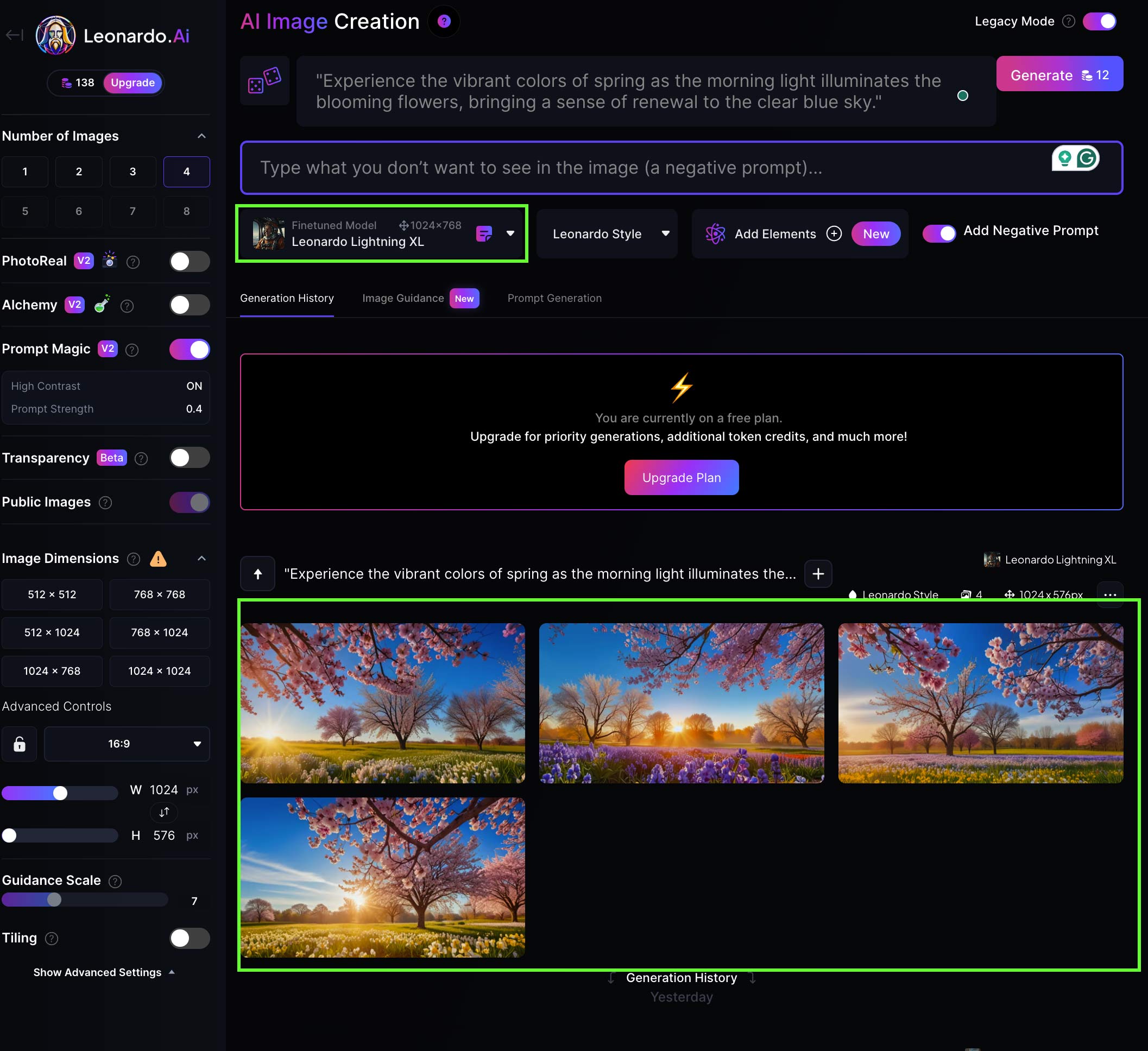Screen dimensions: 1148x1051
Task: Switch to the Image Guidance tab
Action: click(403, 299)
